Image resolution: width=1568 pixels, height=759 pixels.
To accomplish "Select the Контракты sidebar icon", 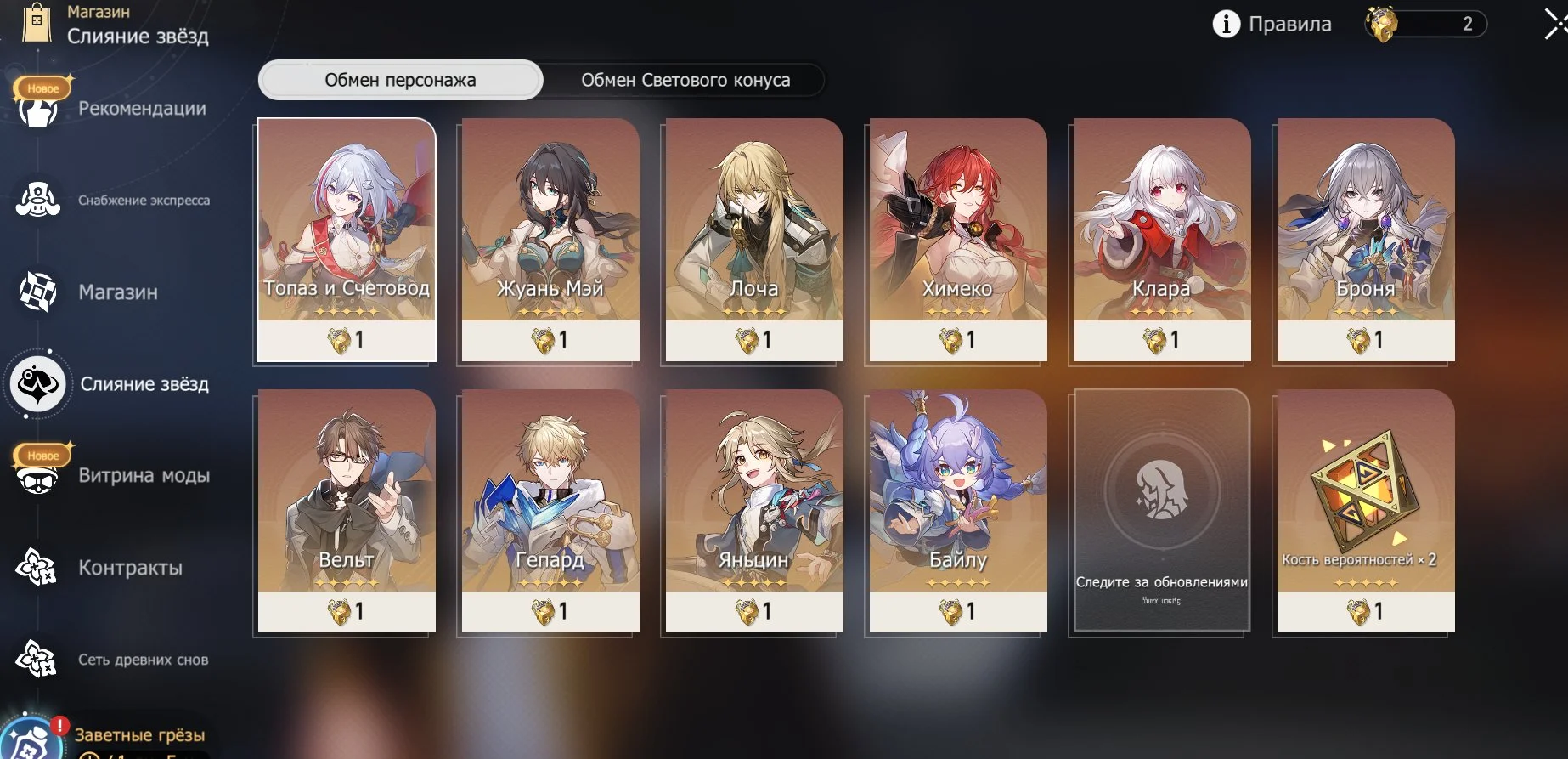I will [x=37, y=567].
